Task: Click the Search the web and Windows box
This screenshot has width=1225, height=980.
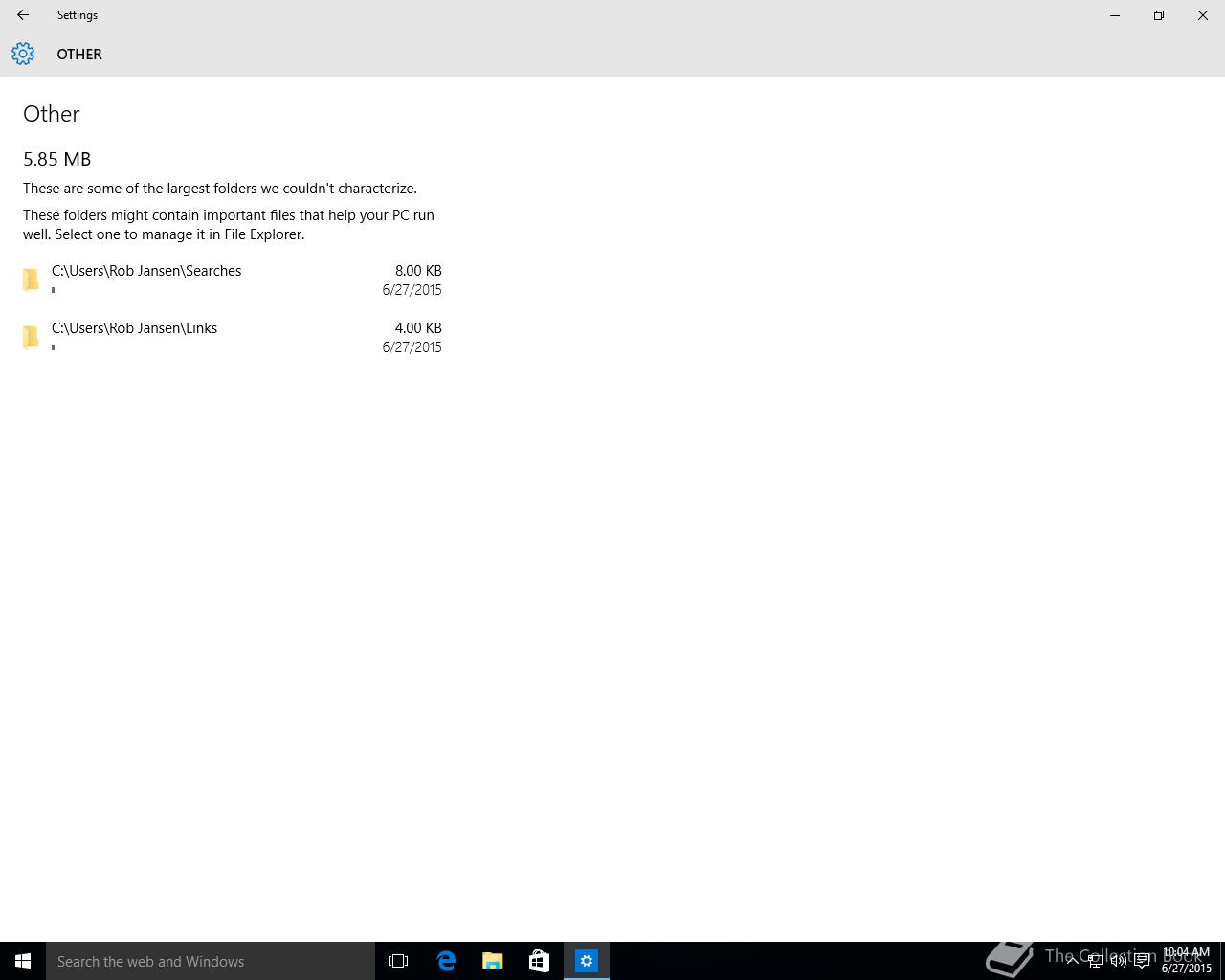Action: point(211,961)
